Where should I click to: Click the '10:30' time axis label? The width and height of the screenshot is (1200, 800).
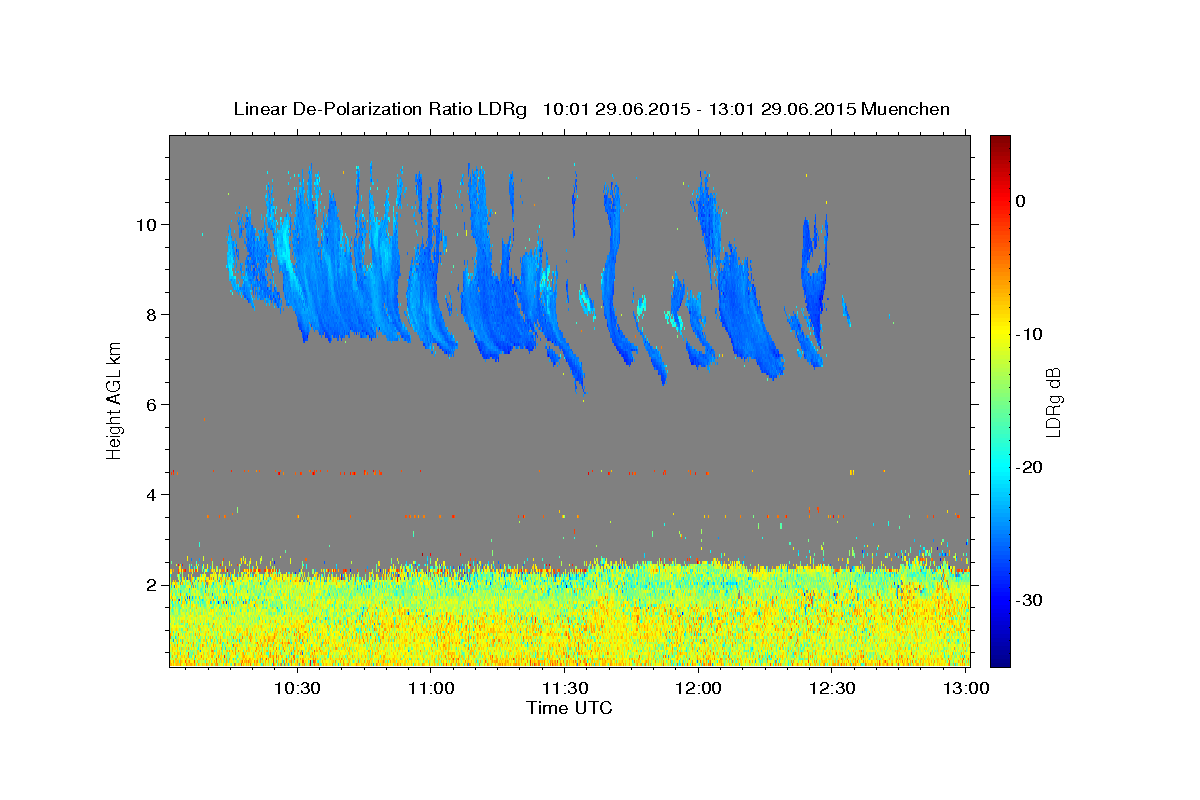[296, 688]
